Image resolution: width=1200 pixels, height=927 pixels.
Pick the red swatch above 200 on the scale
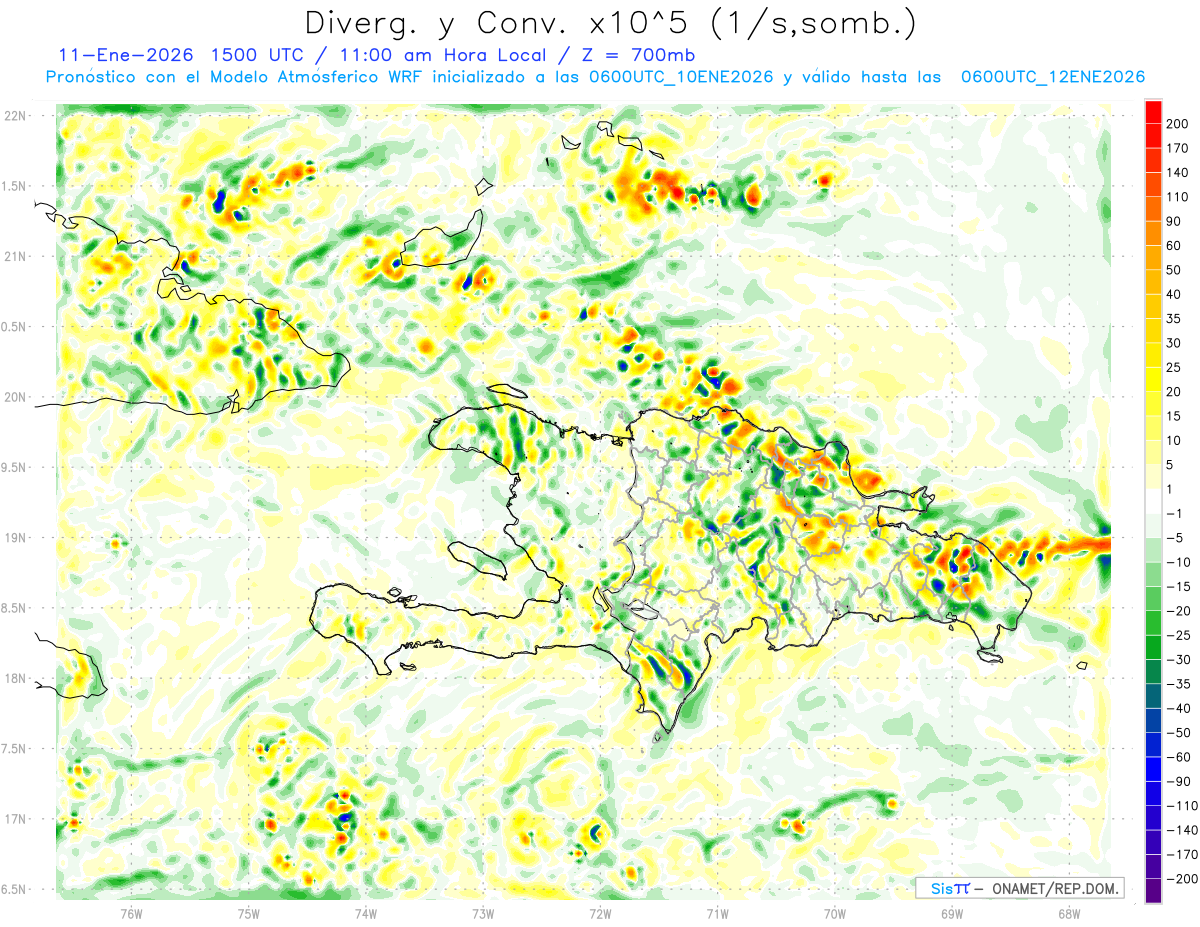pos(1153,112)
